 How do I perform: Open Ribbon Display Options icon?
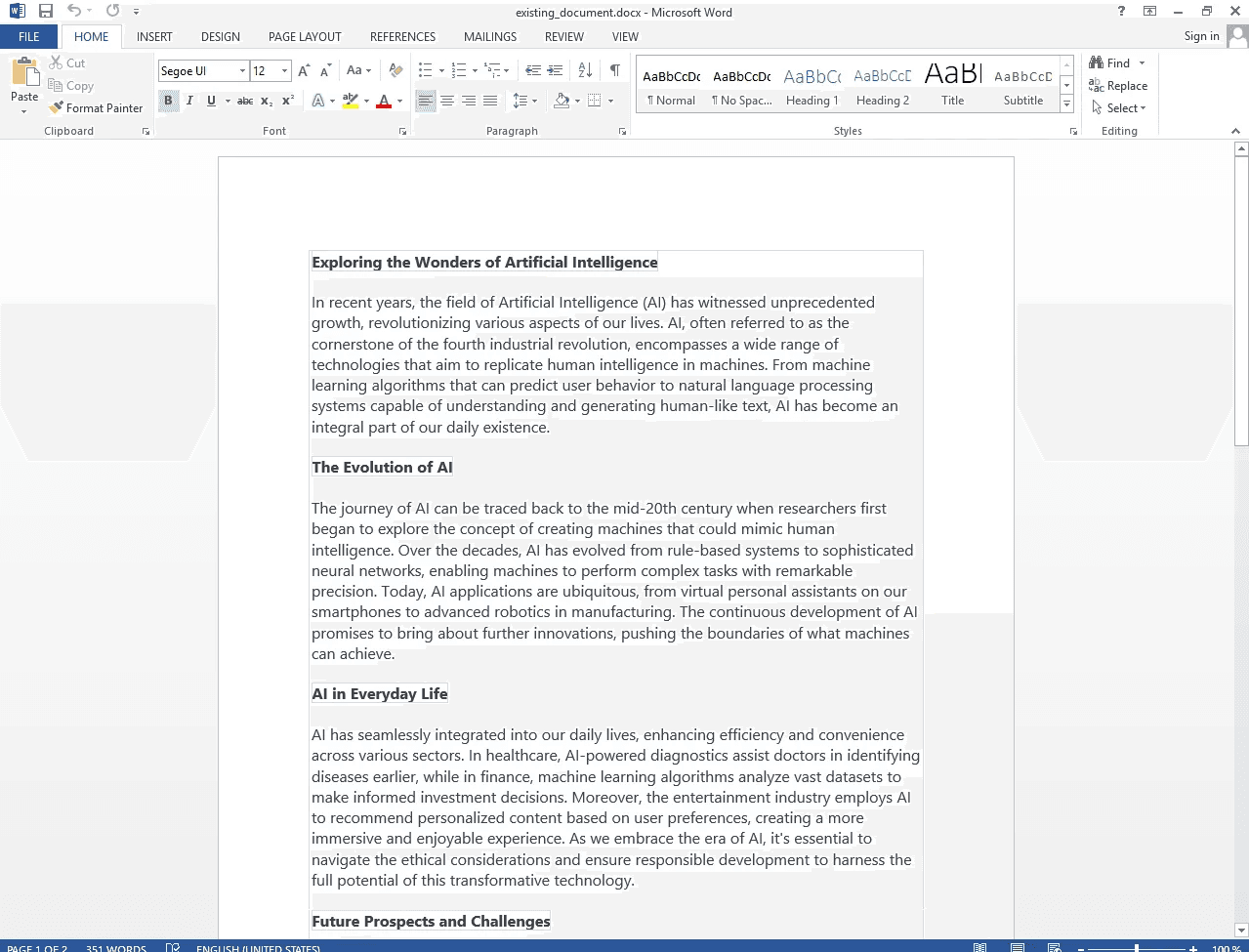point(1150,12)
